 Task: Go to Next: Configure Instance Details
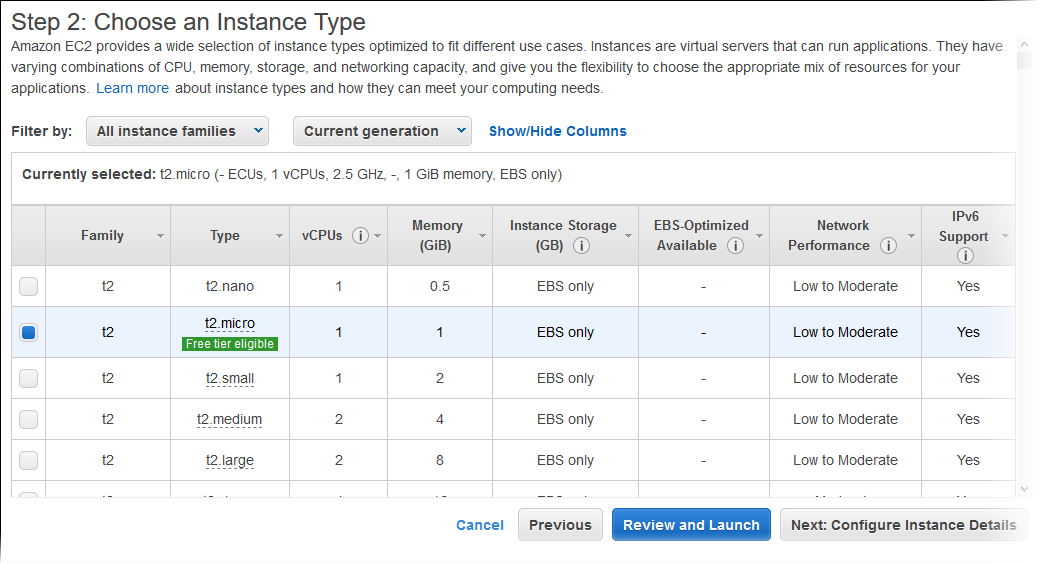pos(903,525)
